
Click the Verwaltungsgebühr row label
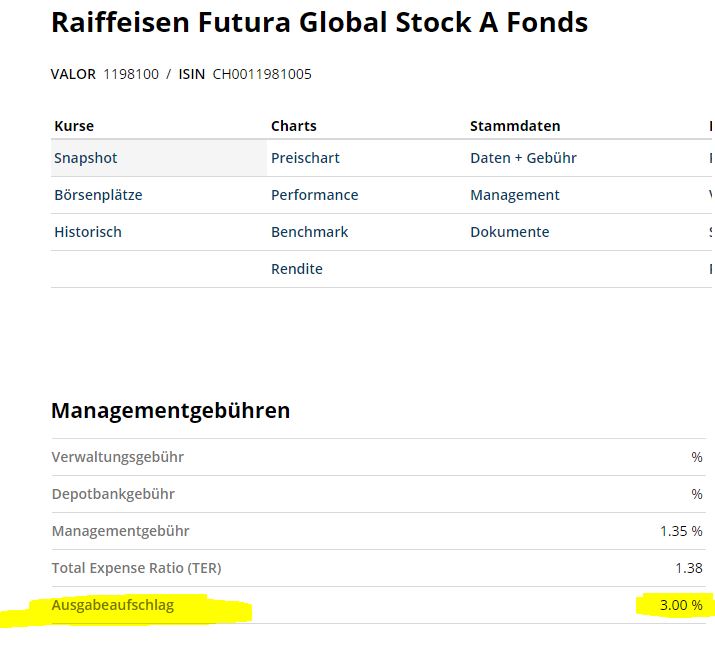point(118,457)
